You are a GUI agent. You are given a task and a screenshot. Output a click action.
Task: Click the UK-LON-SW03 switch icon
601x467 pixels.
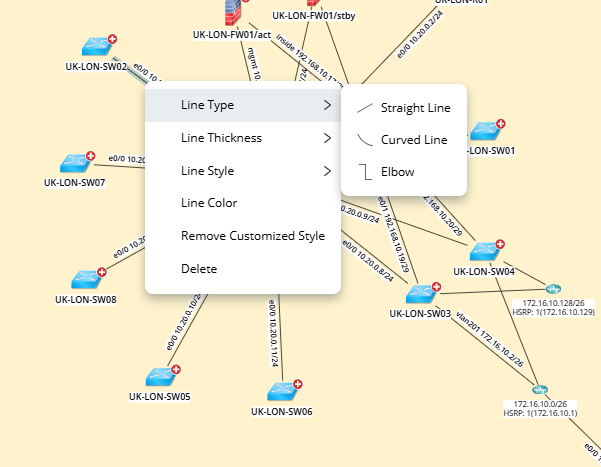(x=420, y=295)
